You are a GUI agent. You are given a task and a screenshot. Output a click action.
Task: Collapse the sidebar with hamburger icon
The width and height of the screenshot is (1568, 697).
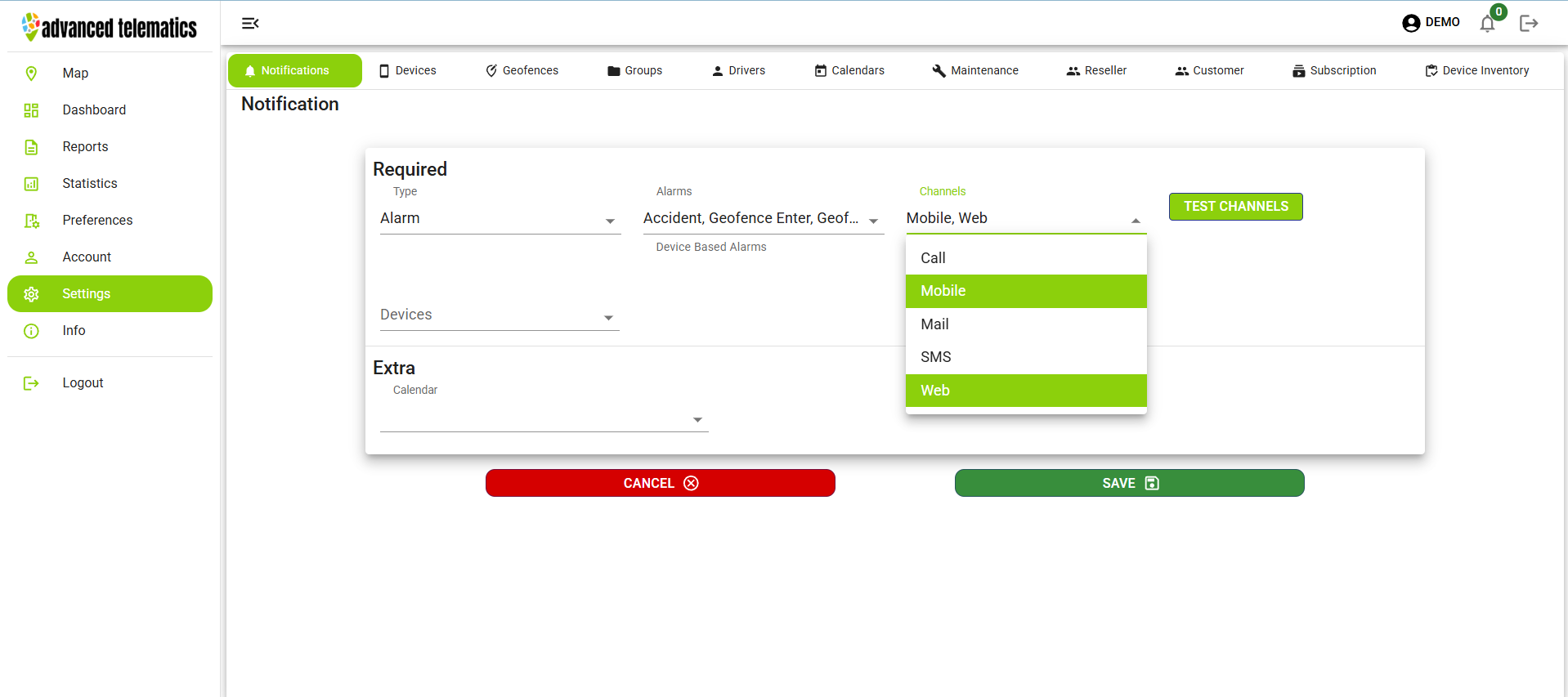point(250,23)
